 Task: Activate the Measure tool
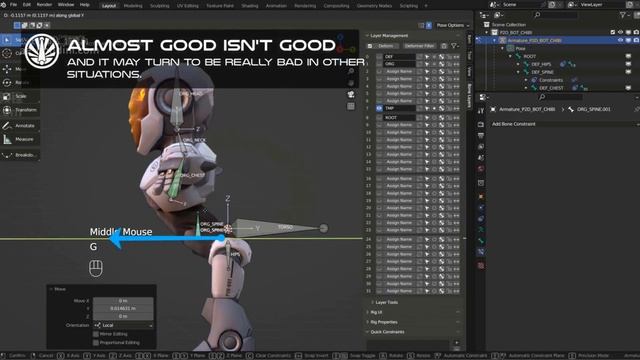click(x=20, y=140)
